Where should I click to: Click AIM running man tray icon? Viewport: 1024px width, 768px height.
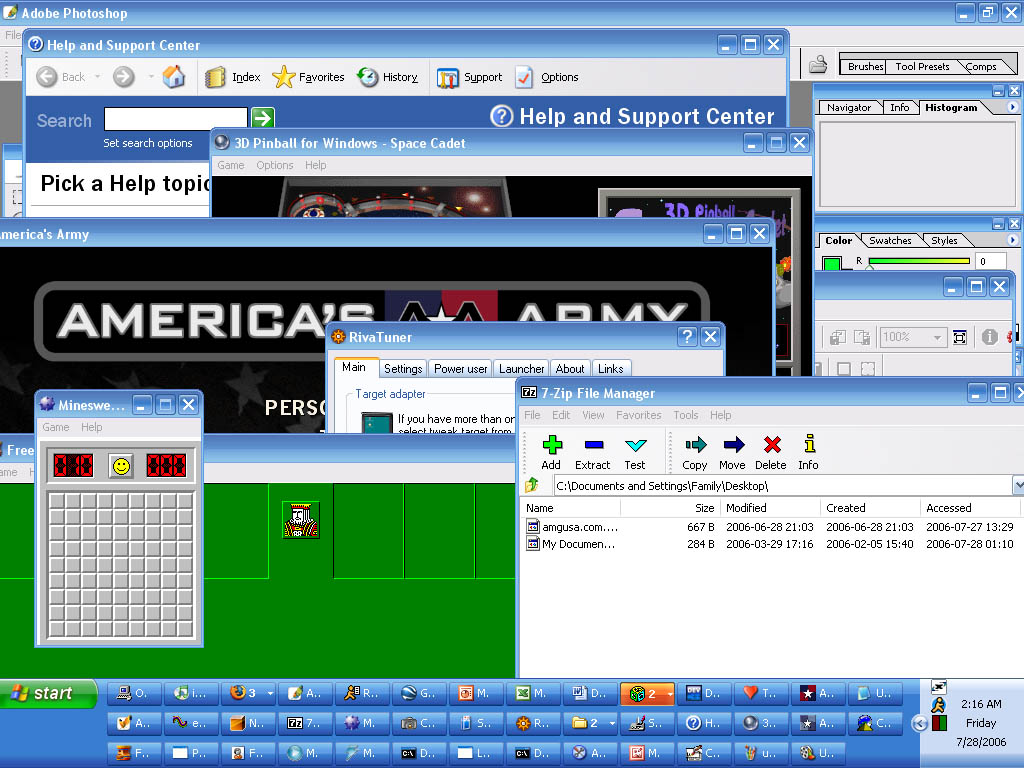(x=938, y=705)
